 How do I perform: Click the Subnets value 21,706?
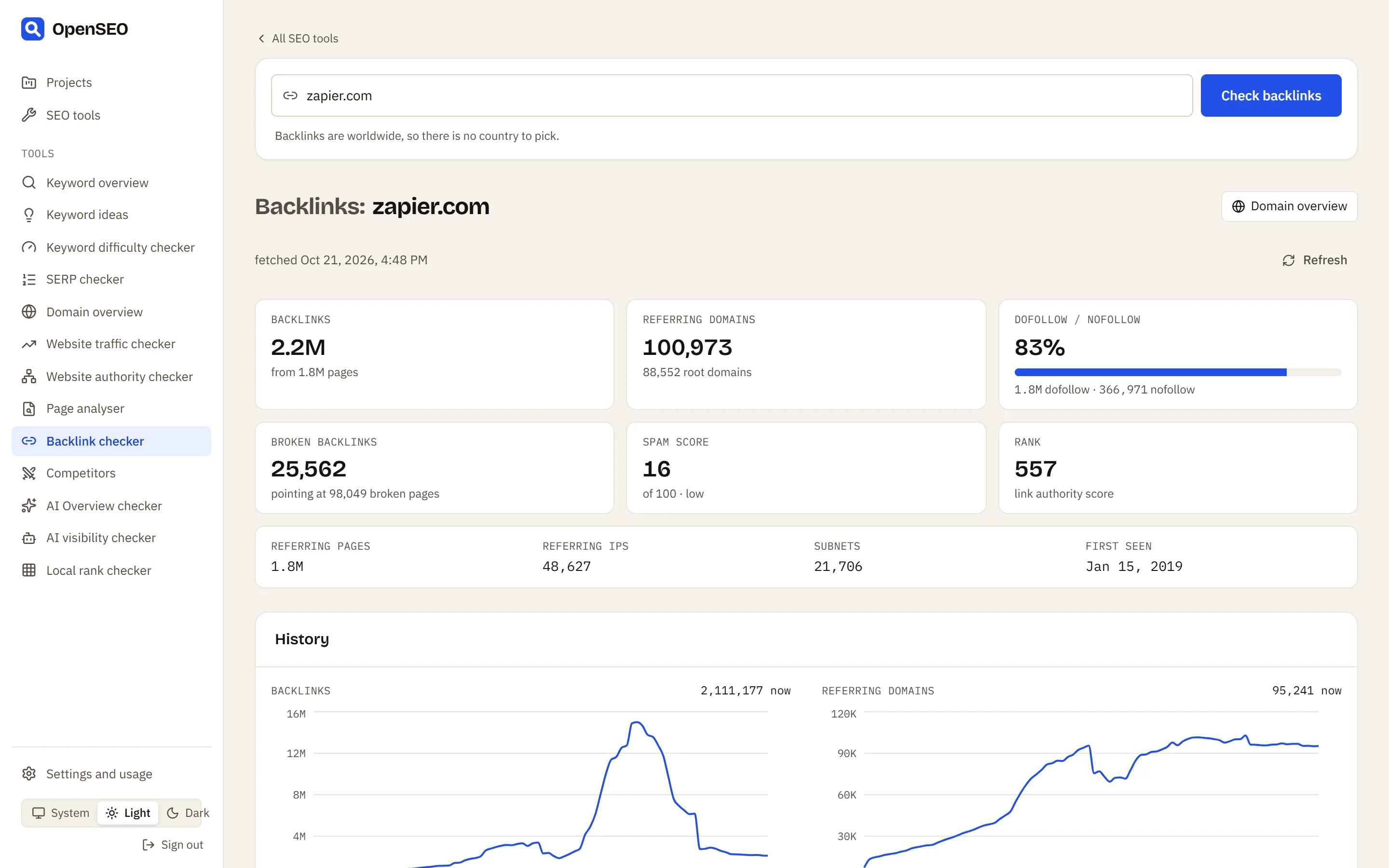click(838, 567)
